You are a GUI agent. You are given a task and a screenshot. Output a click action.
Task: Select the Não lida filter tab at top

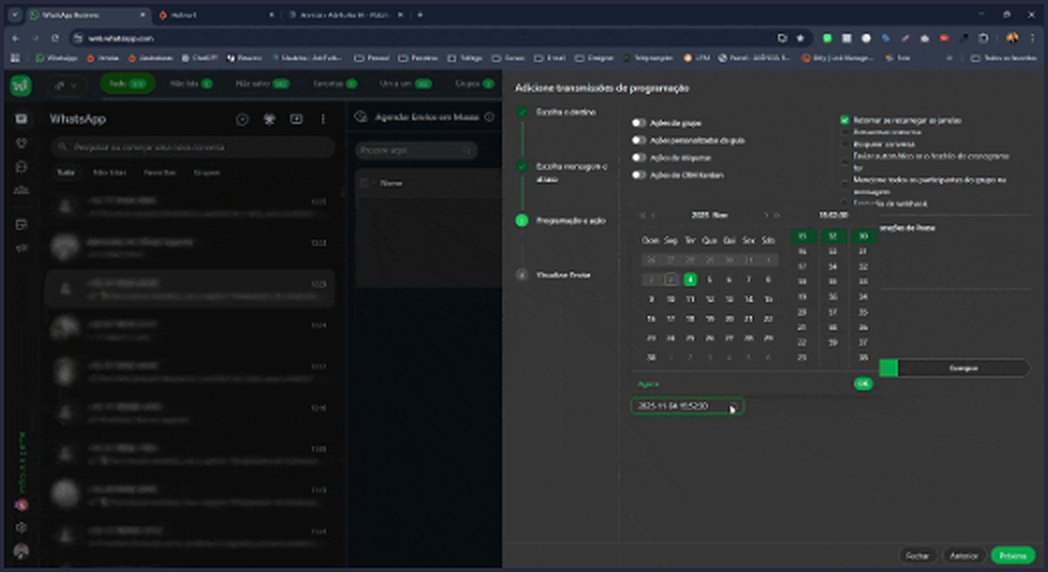[190, 84]
